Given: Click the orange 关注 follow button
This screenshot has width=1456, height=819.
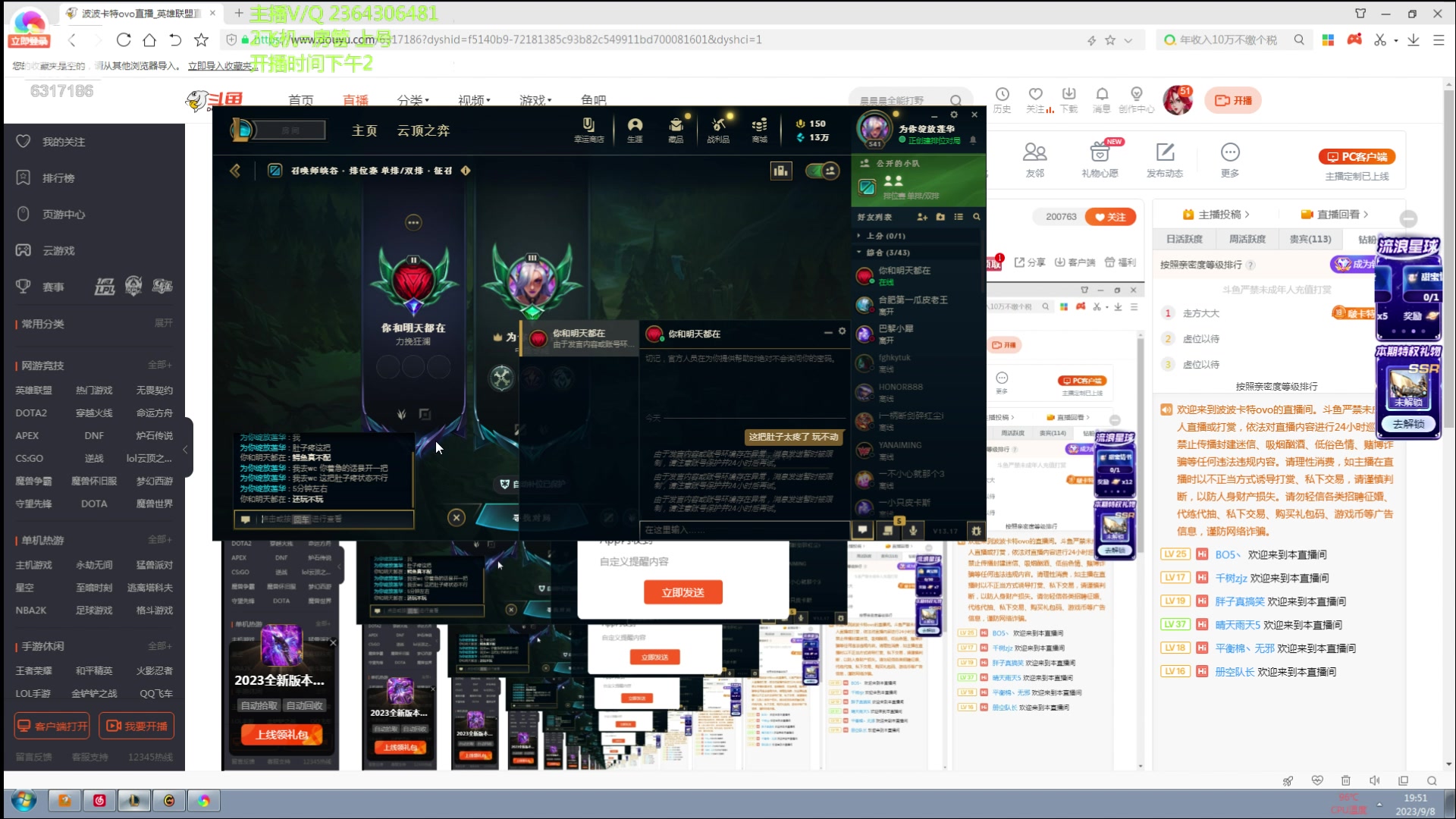Looking at the screenshot, I should coord(1110,217).
